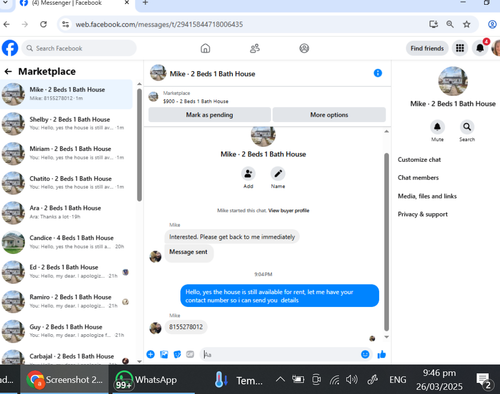The height and width of the screenshot is (394, 500).
Task: Open Ramiro - 2 Beds 1 Bath House chat
Action: pos(67,301)
